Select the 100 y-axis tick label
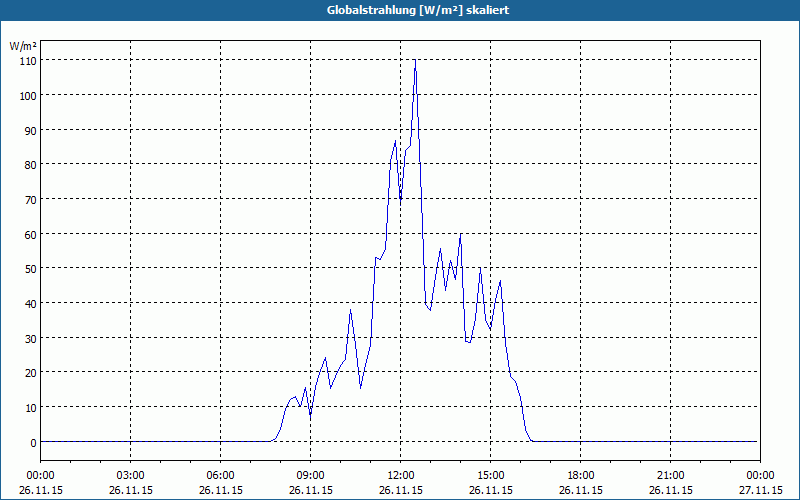 click(28, 95)
